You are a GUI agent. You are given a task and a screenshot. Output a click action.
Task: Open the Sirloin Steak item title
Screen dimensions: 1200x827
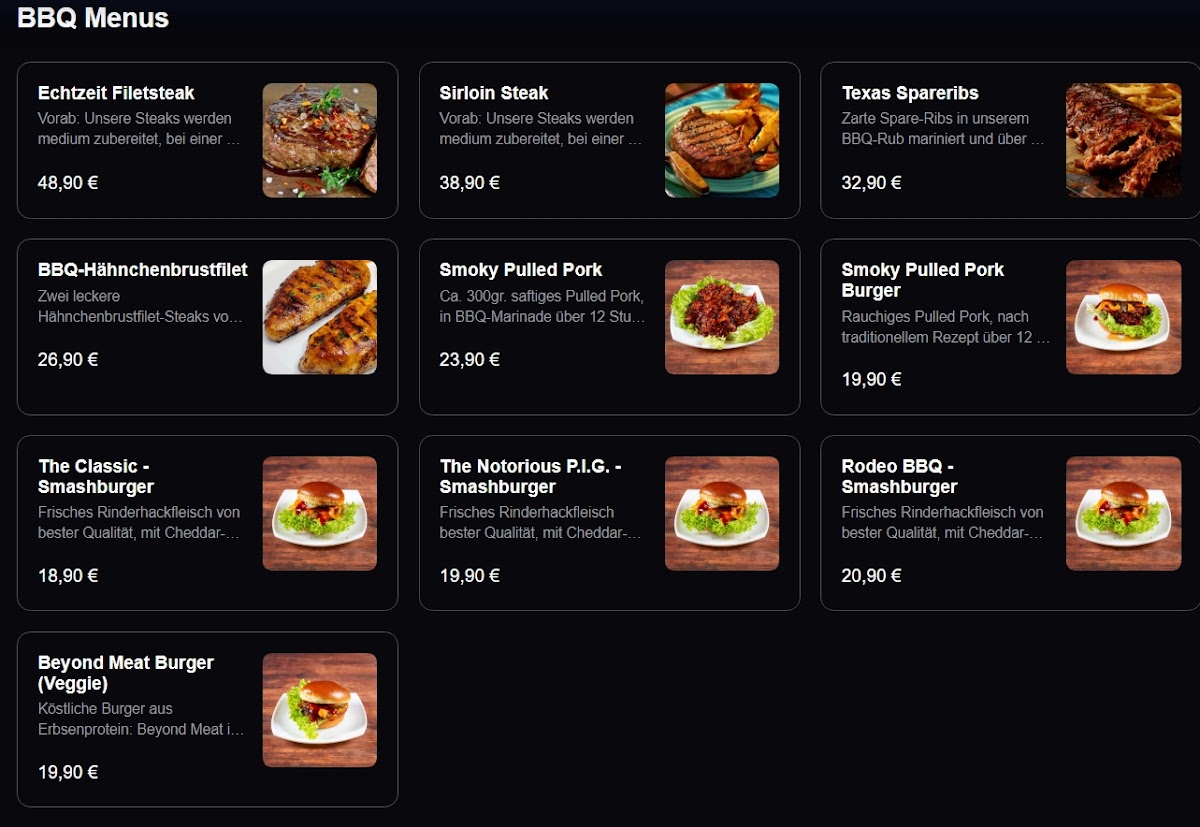pyautogui.click(x=494, y=93)
